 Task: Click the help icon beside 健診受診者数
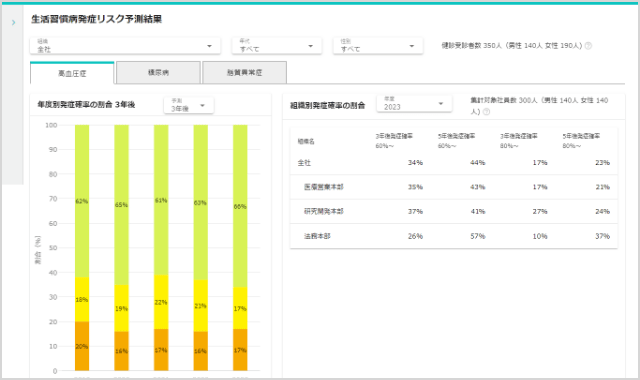click(x=588, y=46)
